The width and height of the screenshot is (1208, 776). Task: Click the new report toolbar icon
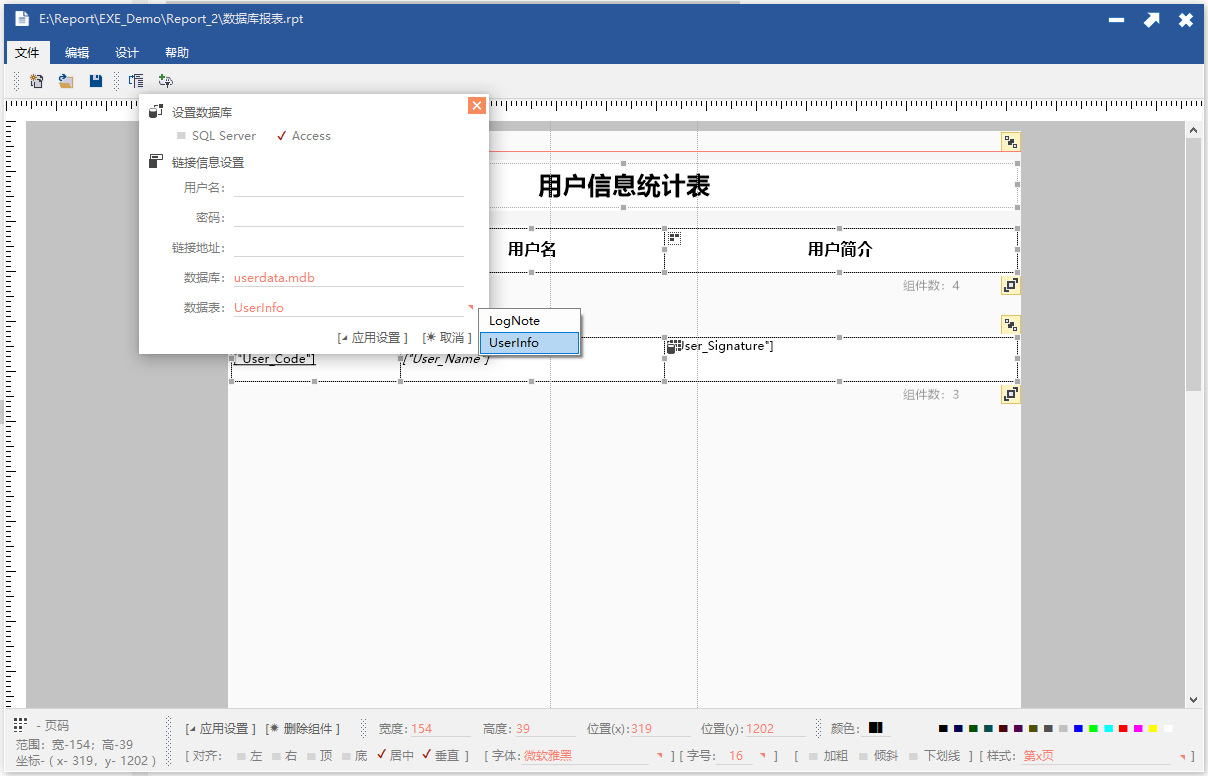pyautogui.click(x=37, y=81)
